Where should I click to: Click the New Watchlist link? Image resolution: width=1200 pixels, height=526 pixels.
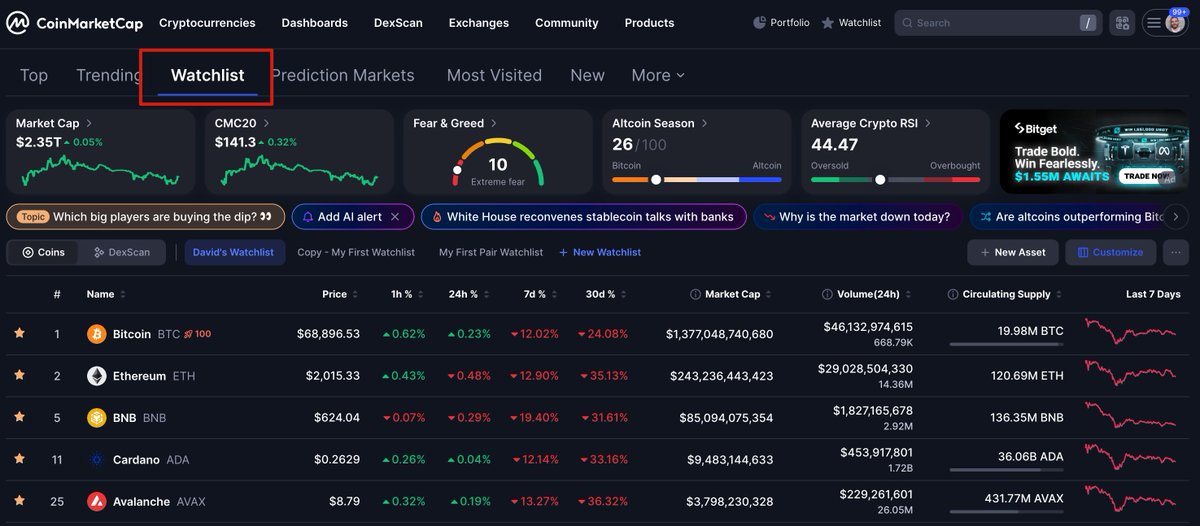coord(600,252)
